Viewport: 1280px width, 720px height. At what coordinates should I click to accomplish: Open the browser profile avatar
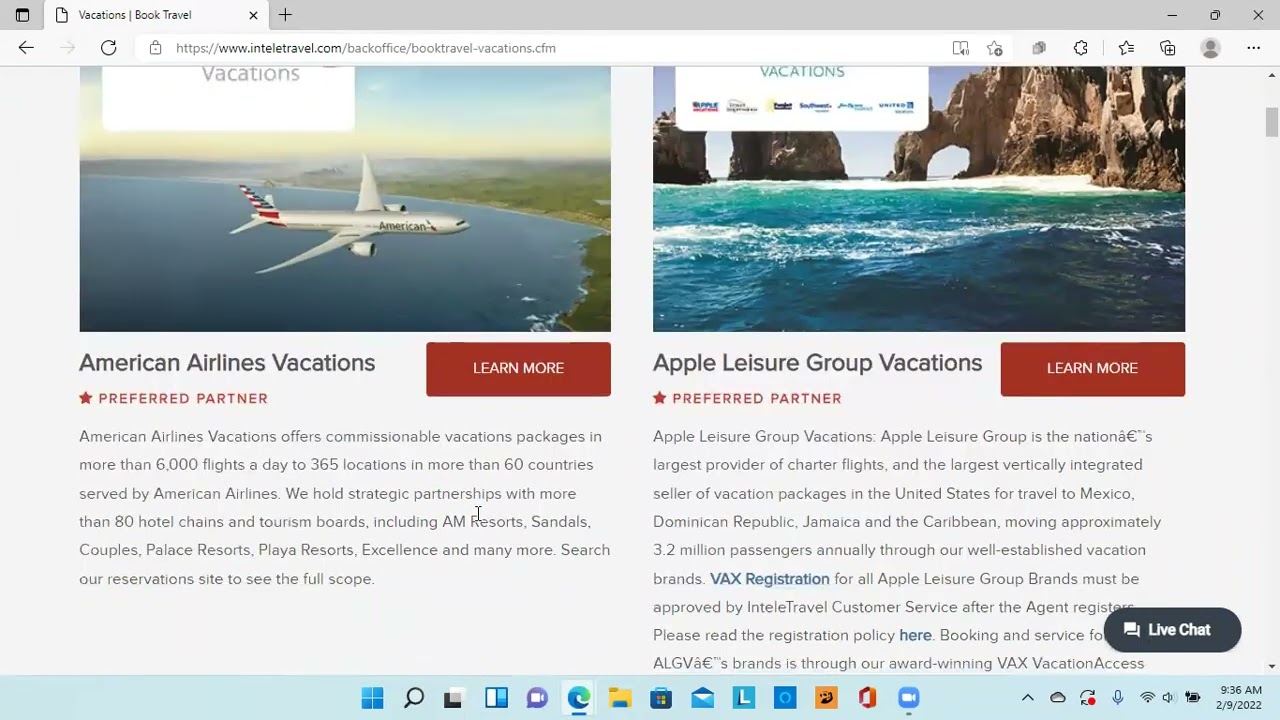pyautogui.click(x=1210, y=48)
